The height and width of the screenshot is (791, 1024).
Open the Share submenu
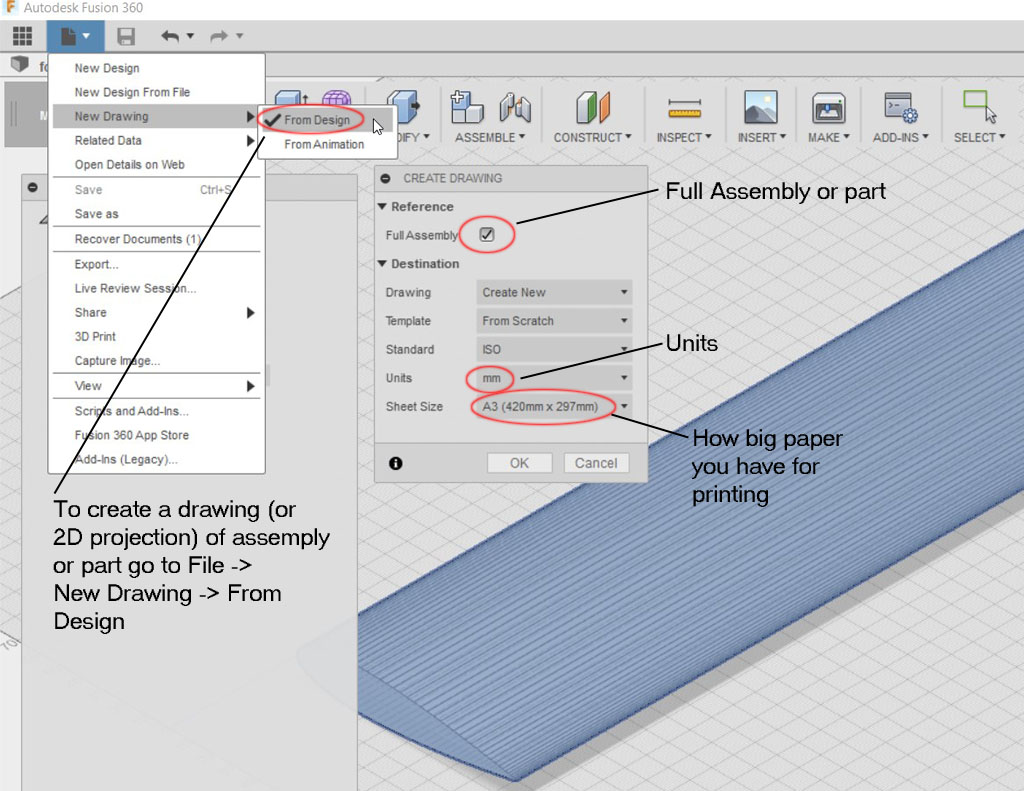coord(157,312)
